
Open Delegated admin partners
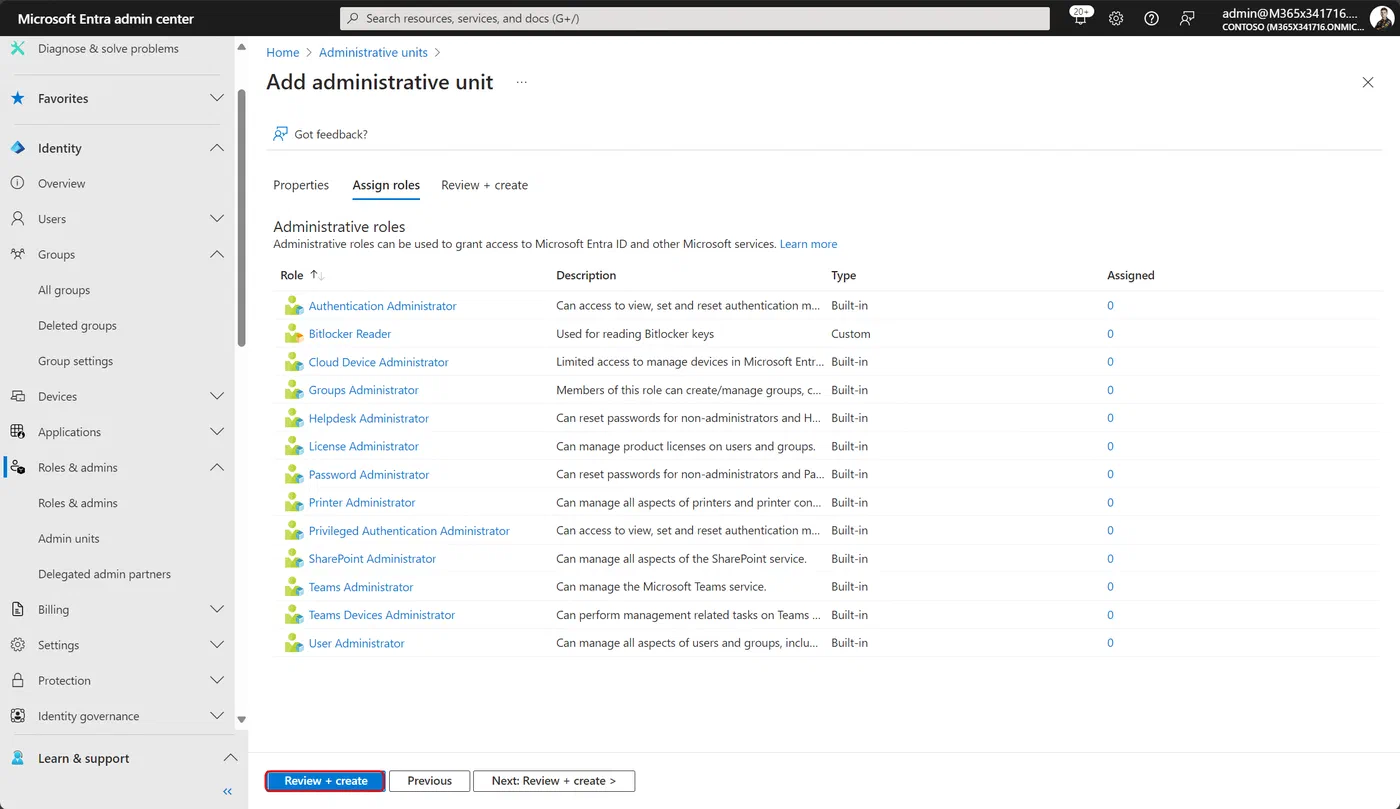coord(104,574)
